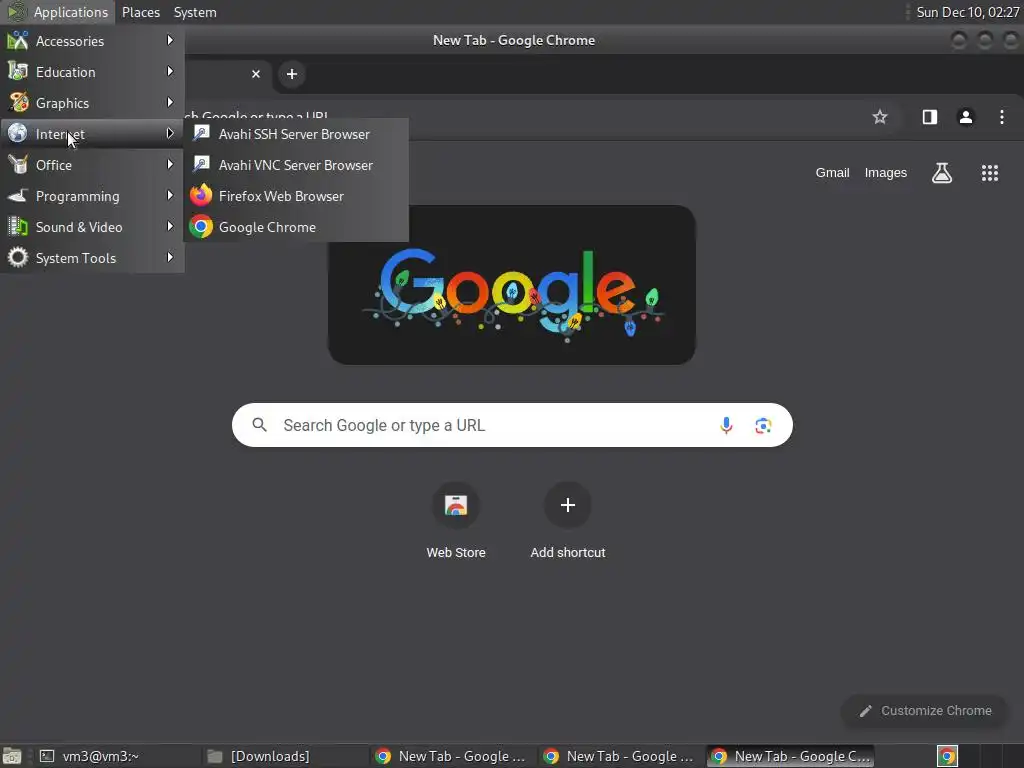Switch to first New Tab Chrome taskbar entry
The image size is (1024, 768).
point(451,756)
